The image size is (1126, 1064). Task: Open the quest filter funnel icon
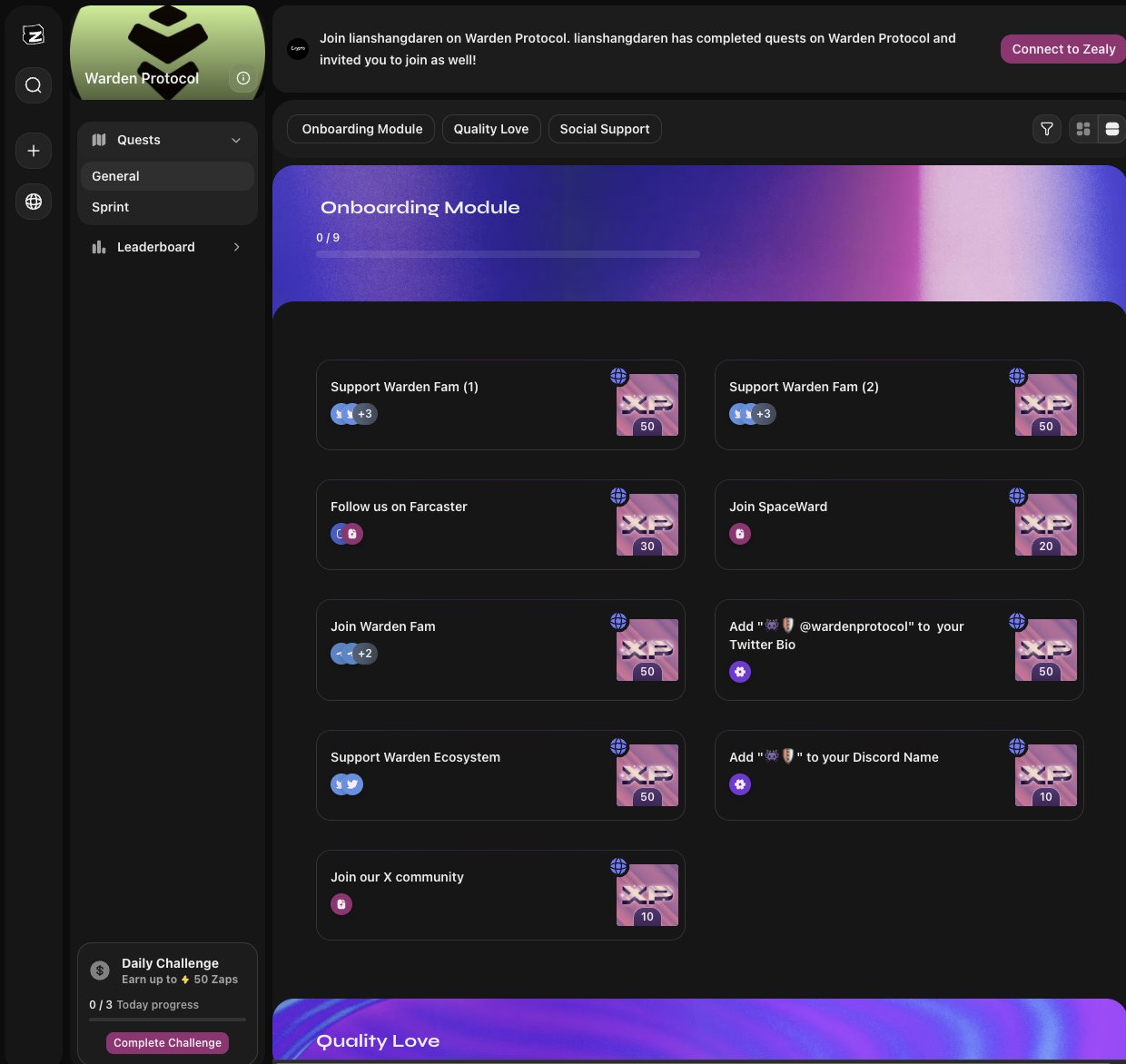(1047, 129)
